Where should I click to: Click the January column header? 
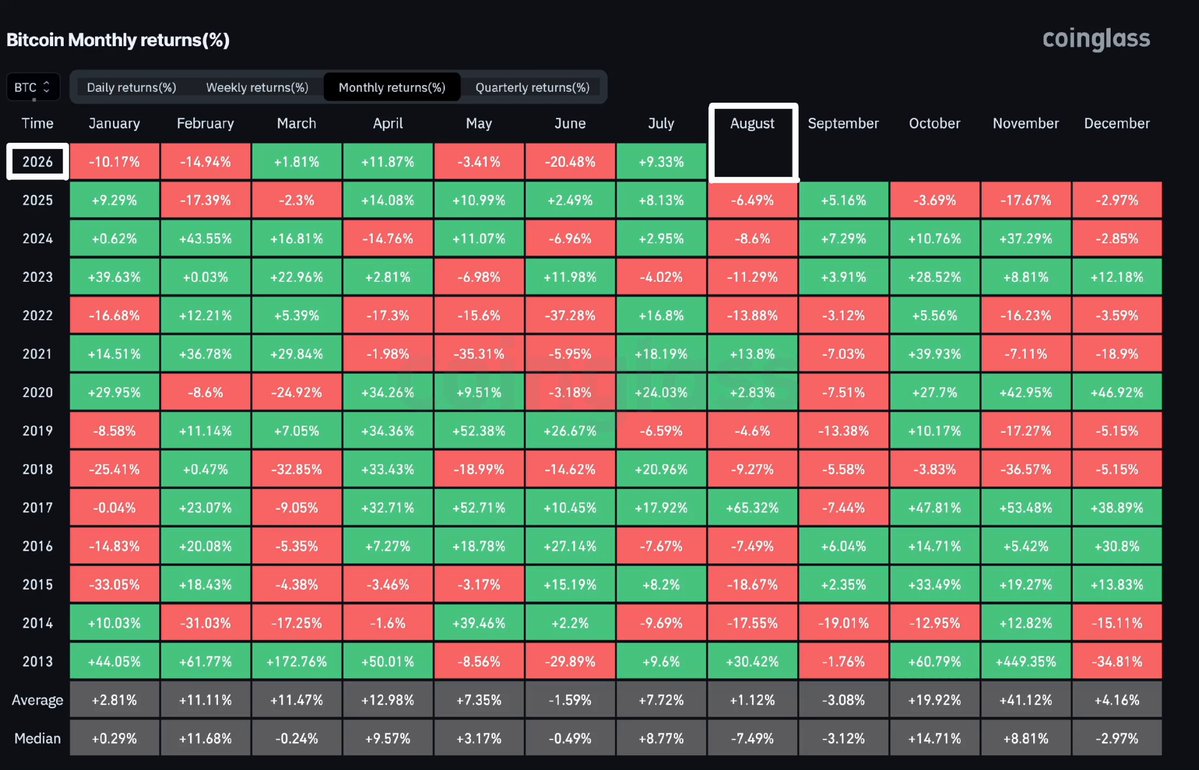(x=114, y=123)
